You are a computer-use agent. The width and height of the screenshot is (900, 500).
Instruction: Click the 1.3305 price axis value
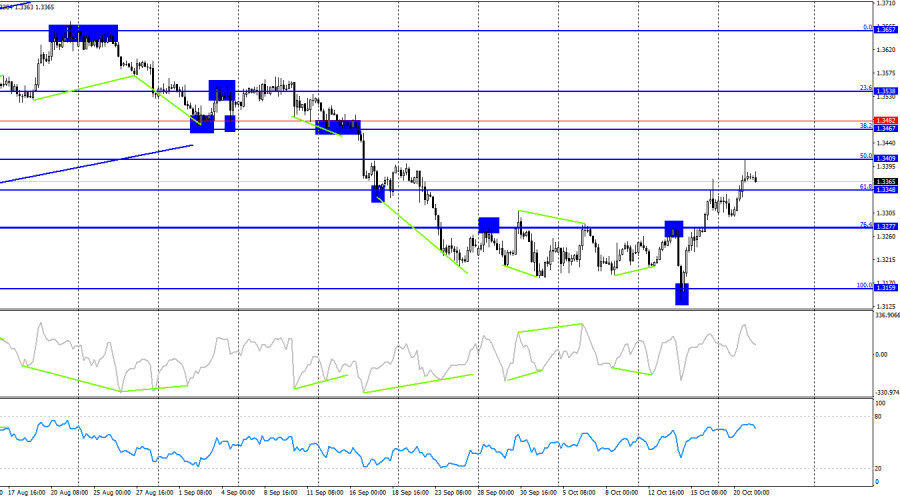[886, 213]
